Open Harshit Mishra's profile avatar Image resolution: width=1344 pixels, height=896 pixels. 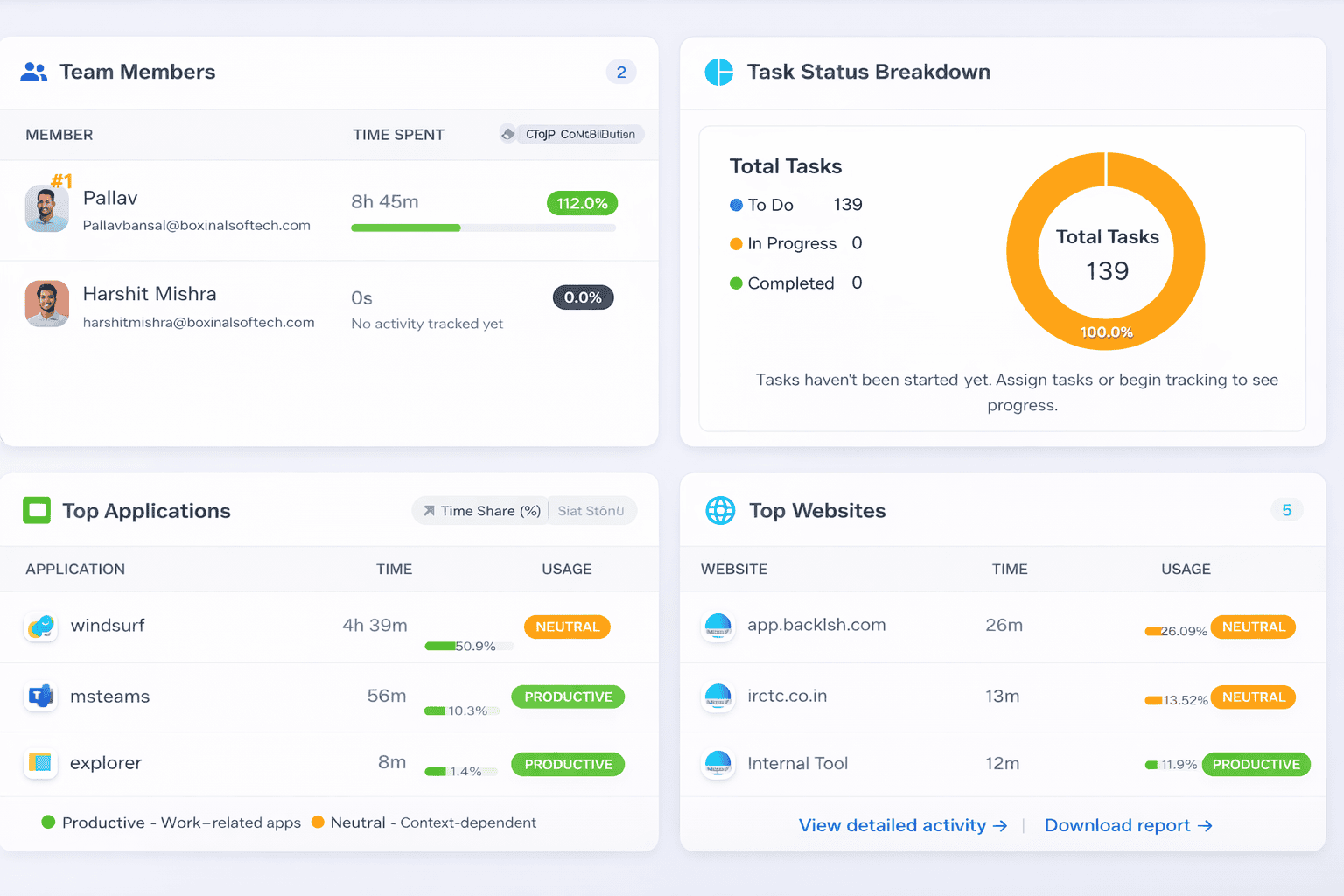47,304
